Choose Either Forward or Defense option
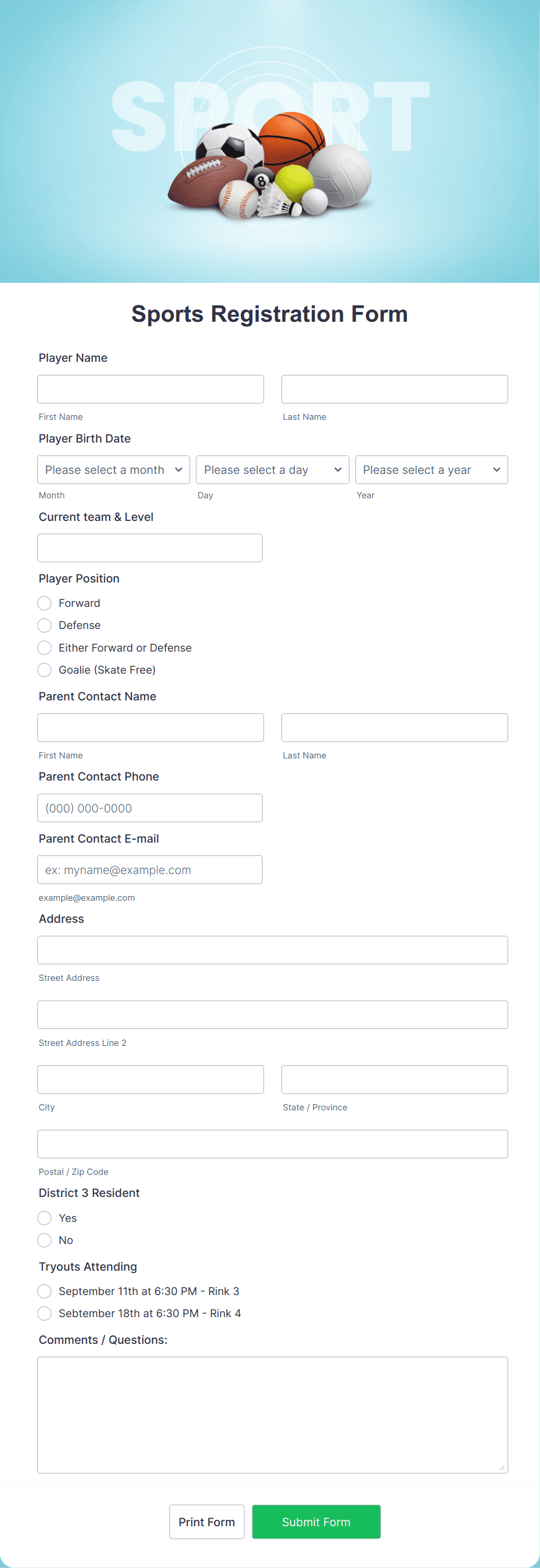Viewport: 540px width, 1568px height. (x=44, y=647)
